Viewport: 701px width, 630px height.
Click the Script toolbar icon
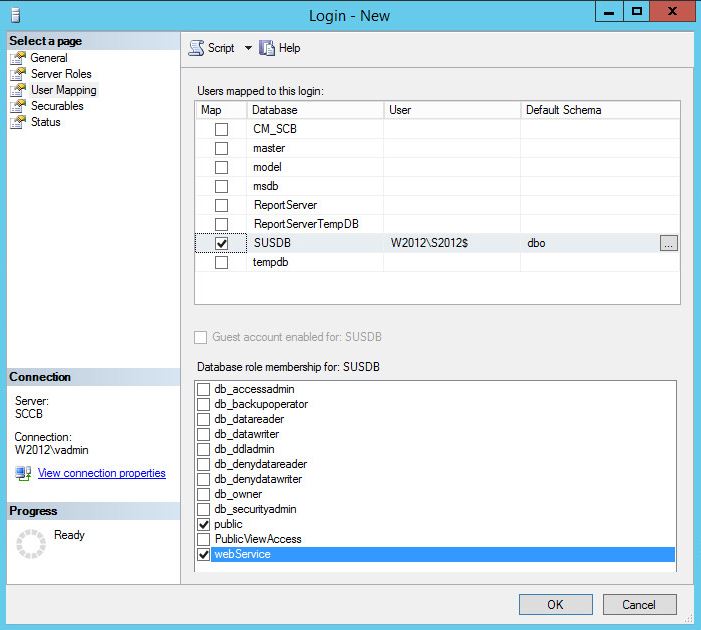[196, 48]
